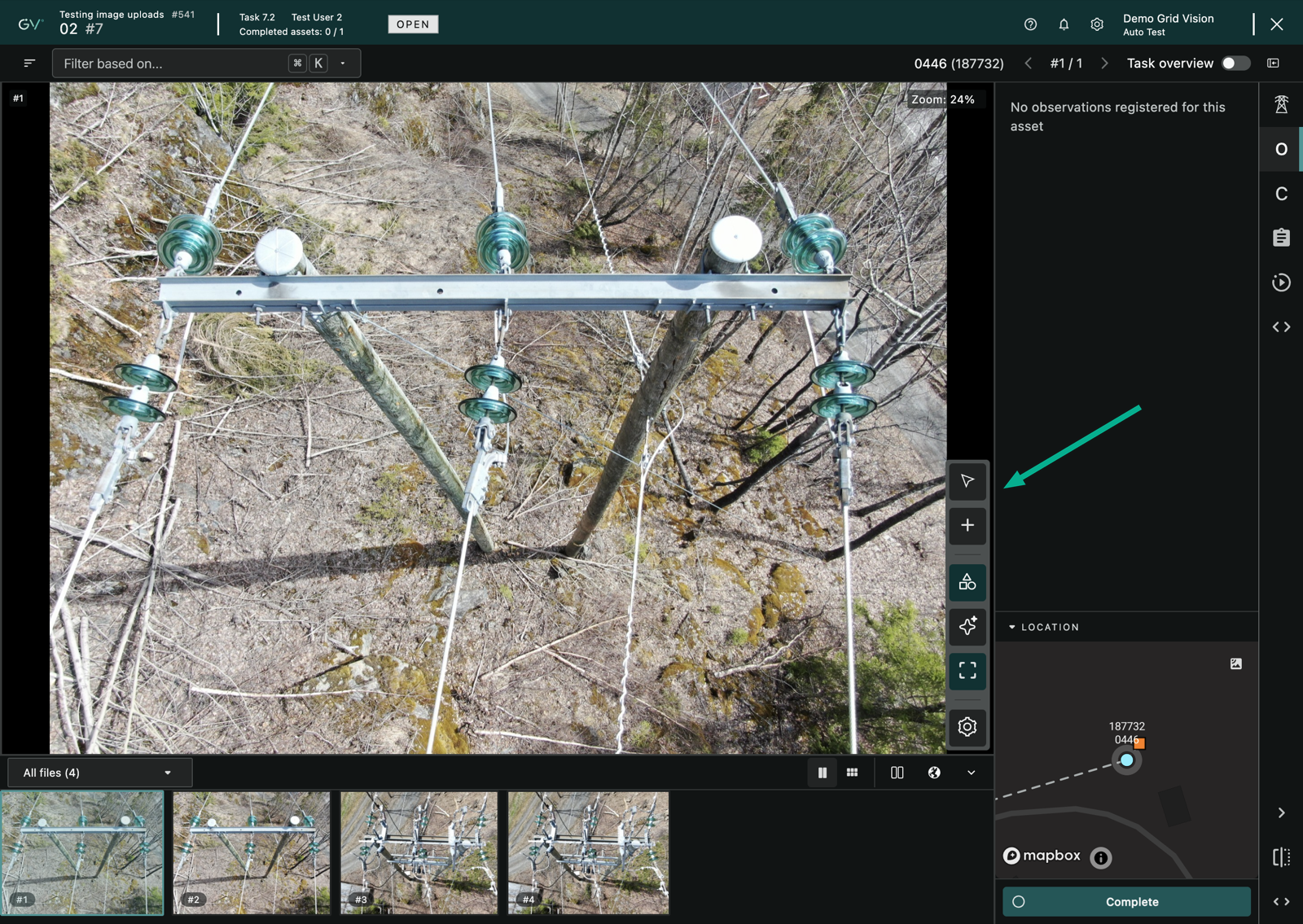Select thumbnail #2
Viewport: 1303px width, 924px height.
[x=252, y=852]
